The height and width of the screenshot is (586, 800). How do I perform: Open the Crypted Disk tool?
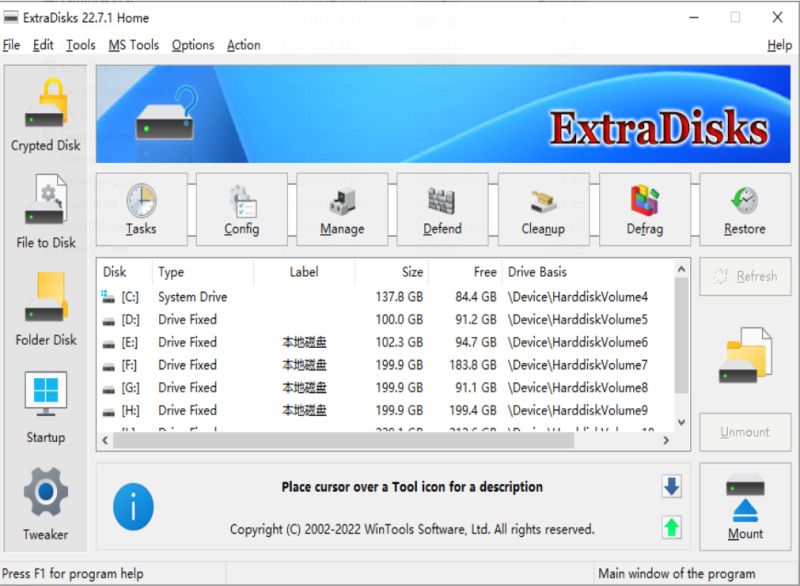[x=45, y=115]
